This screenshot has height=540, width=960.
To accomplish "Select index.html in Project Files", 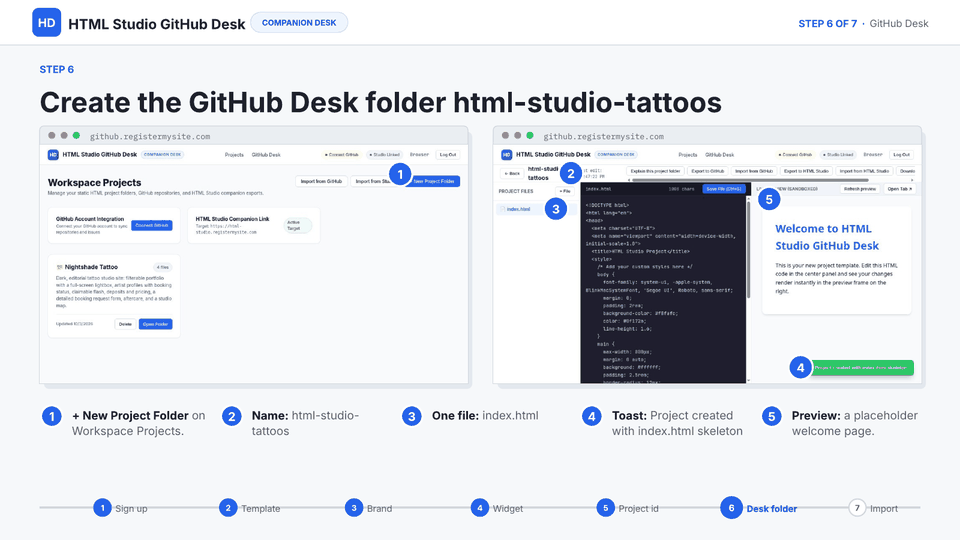I will tap(519, 209).
